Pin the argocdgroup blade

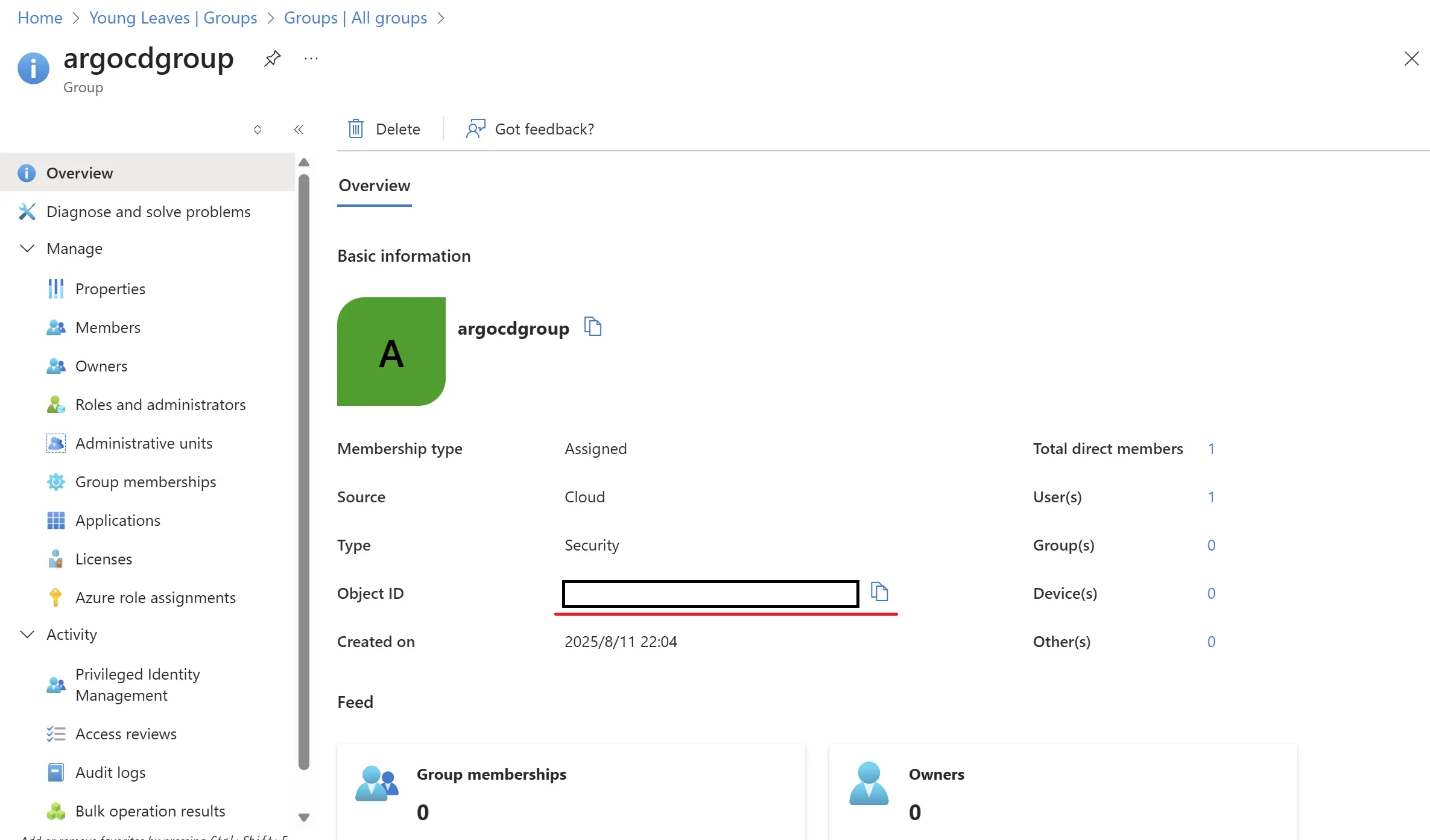273,58
